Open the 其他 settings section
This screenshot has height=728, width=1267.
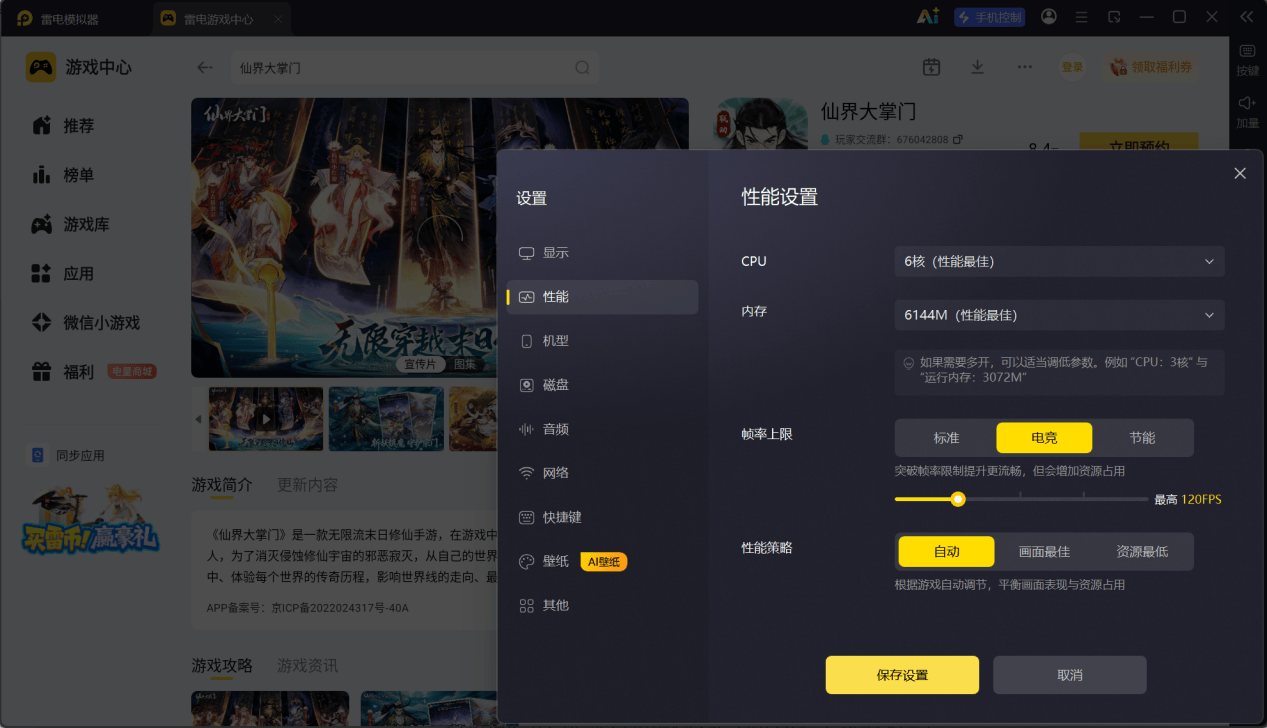coord(602,605)
